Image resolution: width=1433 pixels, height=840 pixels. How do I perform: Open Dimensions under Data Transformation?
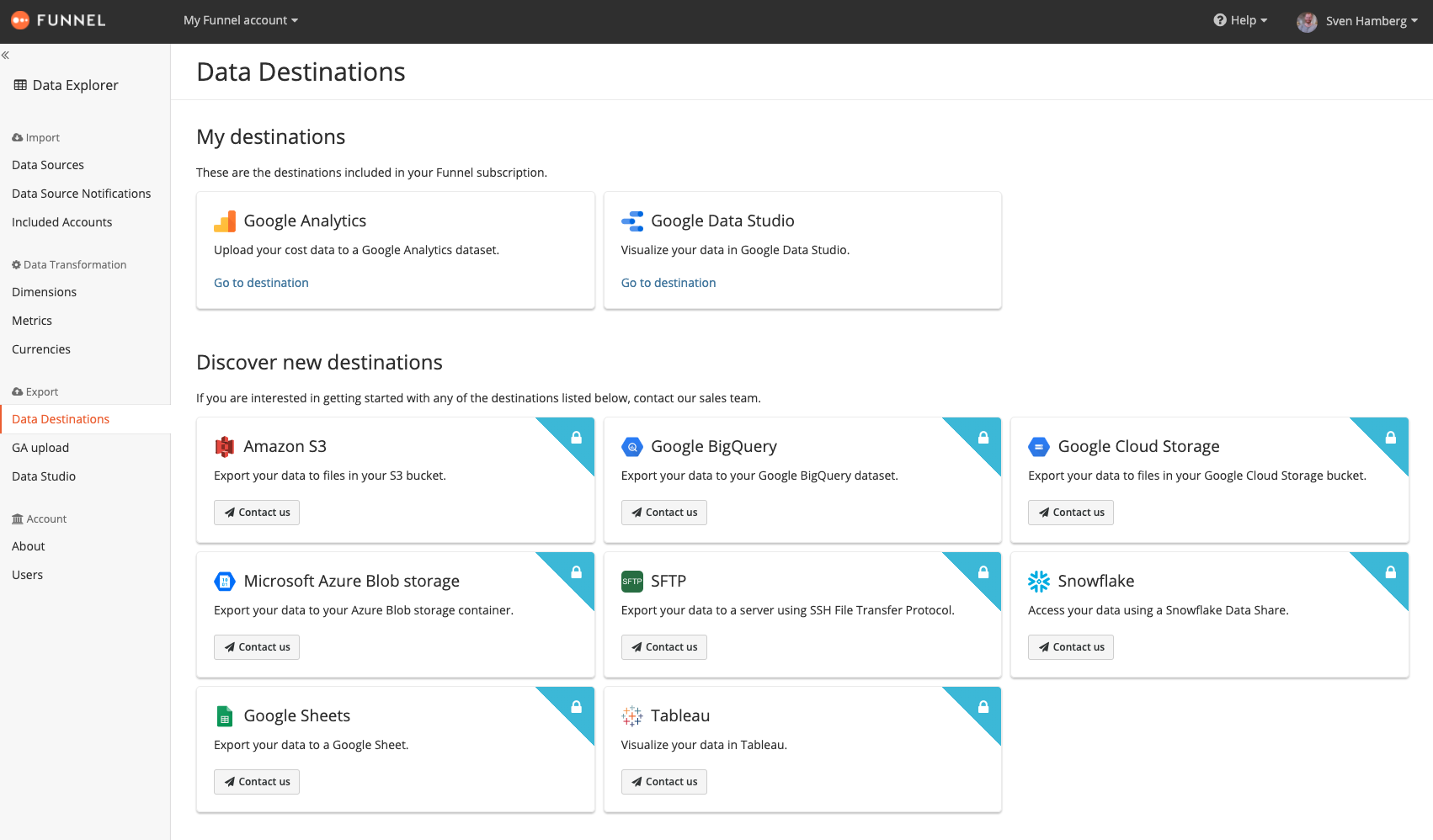45,292
